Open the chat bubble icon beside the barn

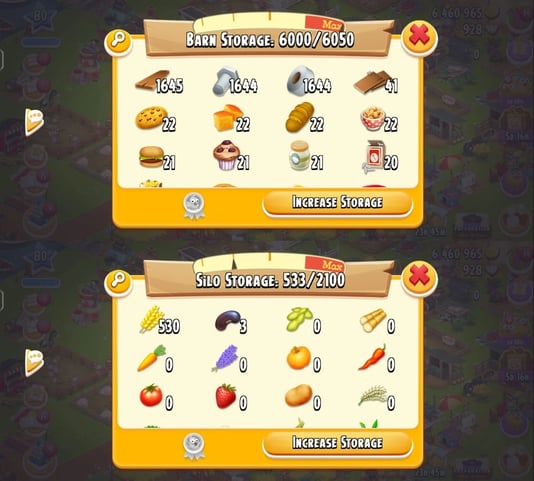click(x=34, y=122)
